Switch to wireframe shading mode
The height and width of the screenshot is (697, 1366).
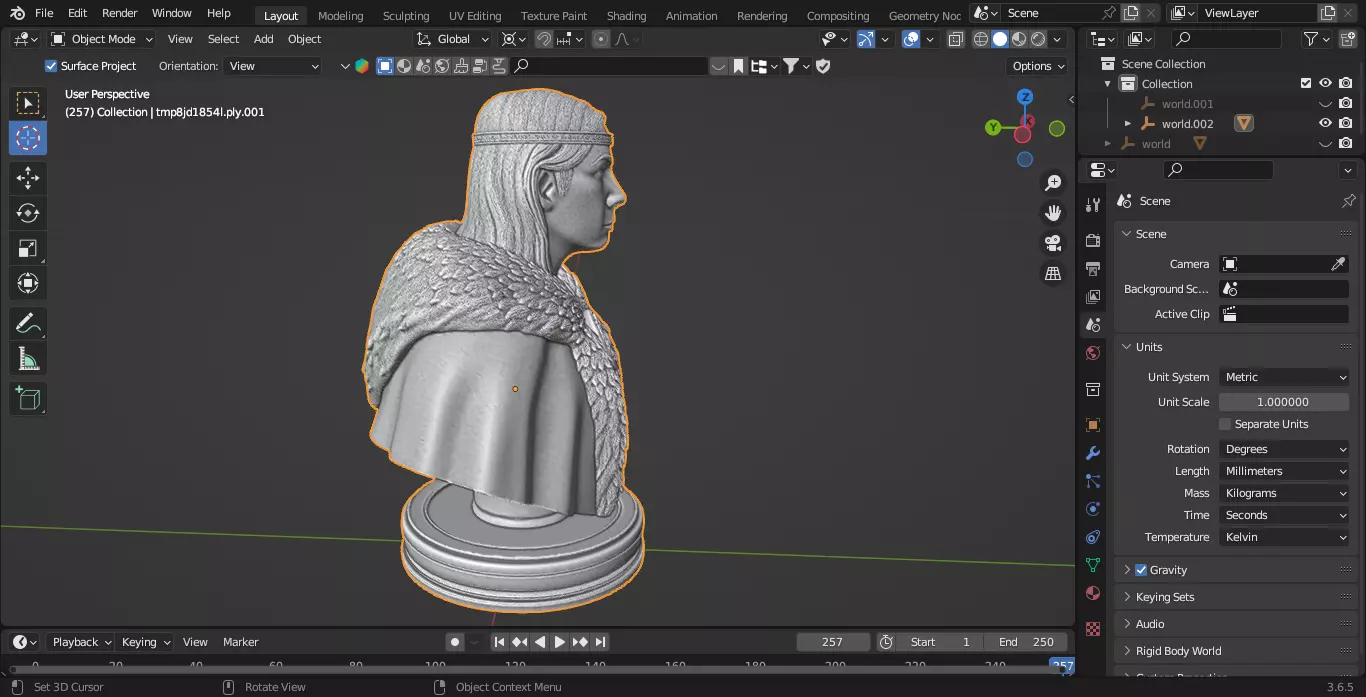click(981, 39)
